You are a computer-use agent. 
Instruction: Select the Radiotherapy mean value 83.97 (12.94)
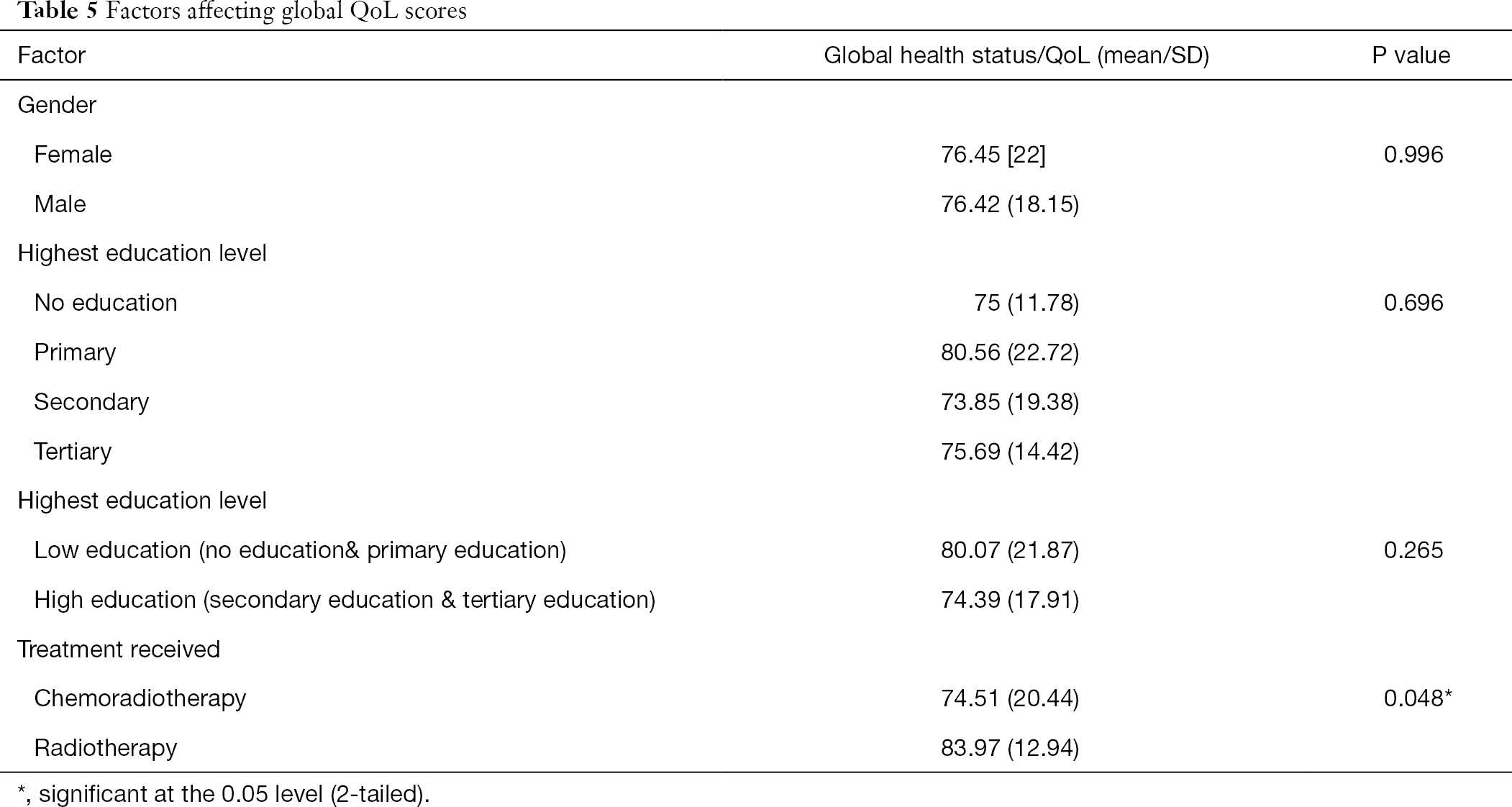click(x=1010, y=749)
